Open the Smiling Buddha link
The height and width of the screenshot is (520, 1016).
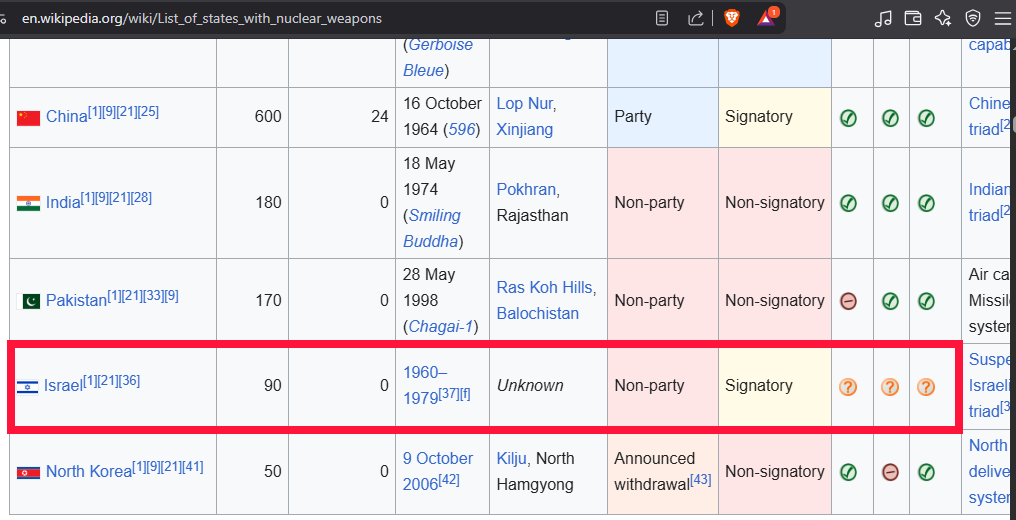[x=432, y=229]
